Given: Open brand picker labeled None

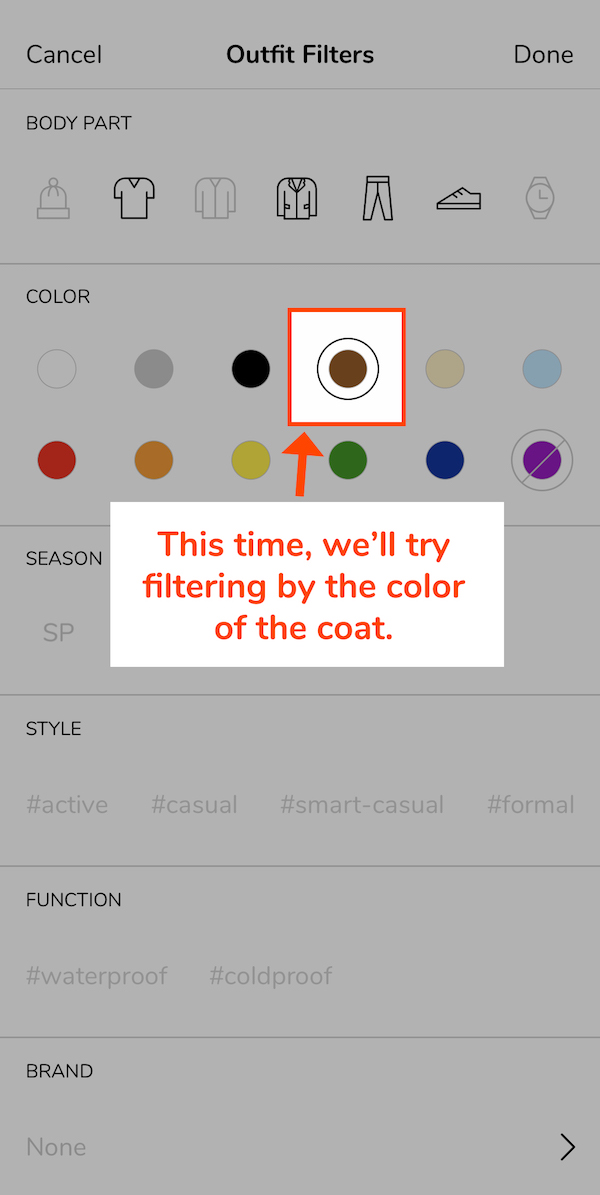Looking at the screenshot, I should click(56, 1146).
